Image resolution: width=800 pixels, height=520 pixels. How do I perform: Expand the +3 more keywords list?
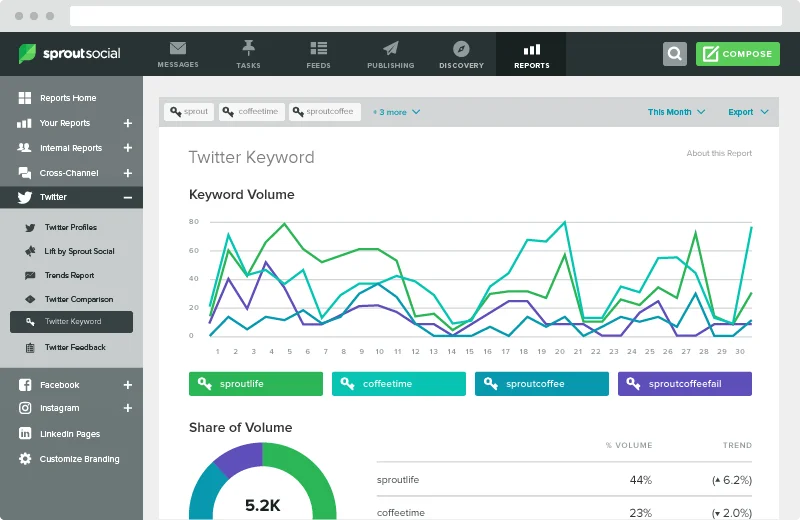pos(396,112)
